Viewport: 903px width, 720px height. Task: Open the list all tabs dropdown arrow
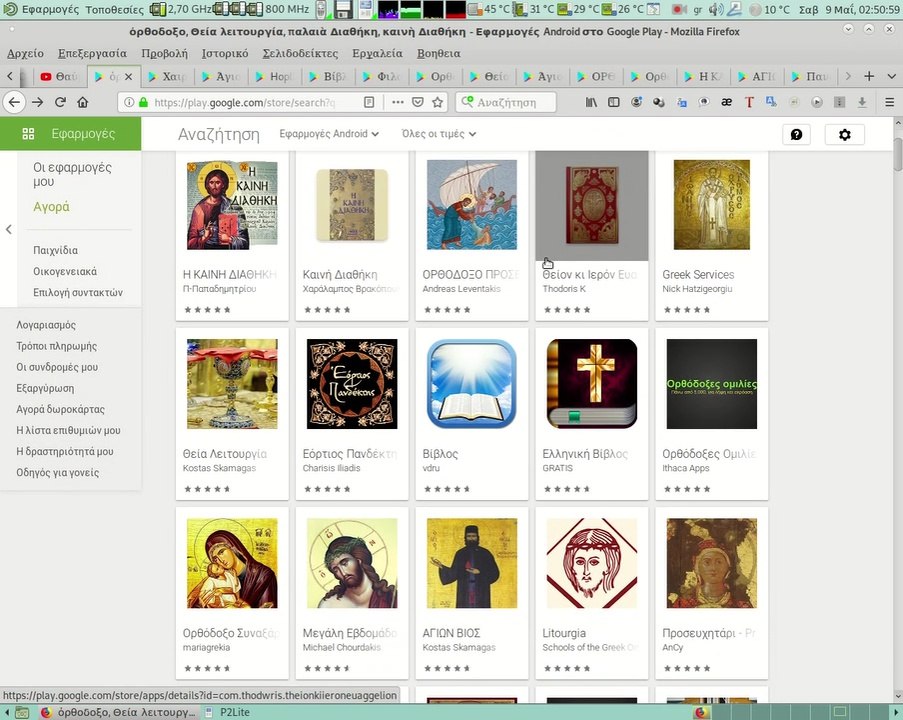point(891,76)
